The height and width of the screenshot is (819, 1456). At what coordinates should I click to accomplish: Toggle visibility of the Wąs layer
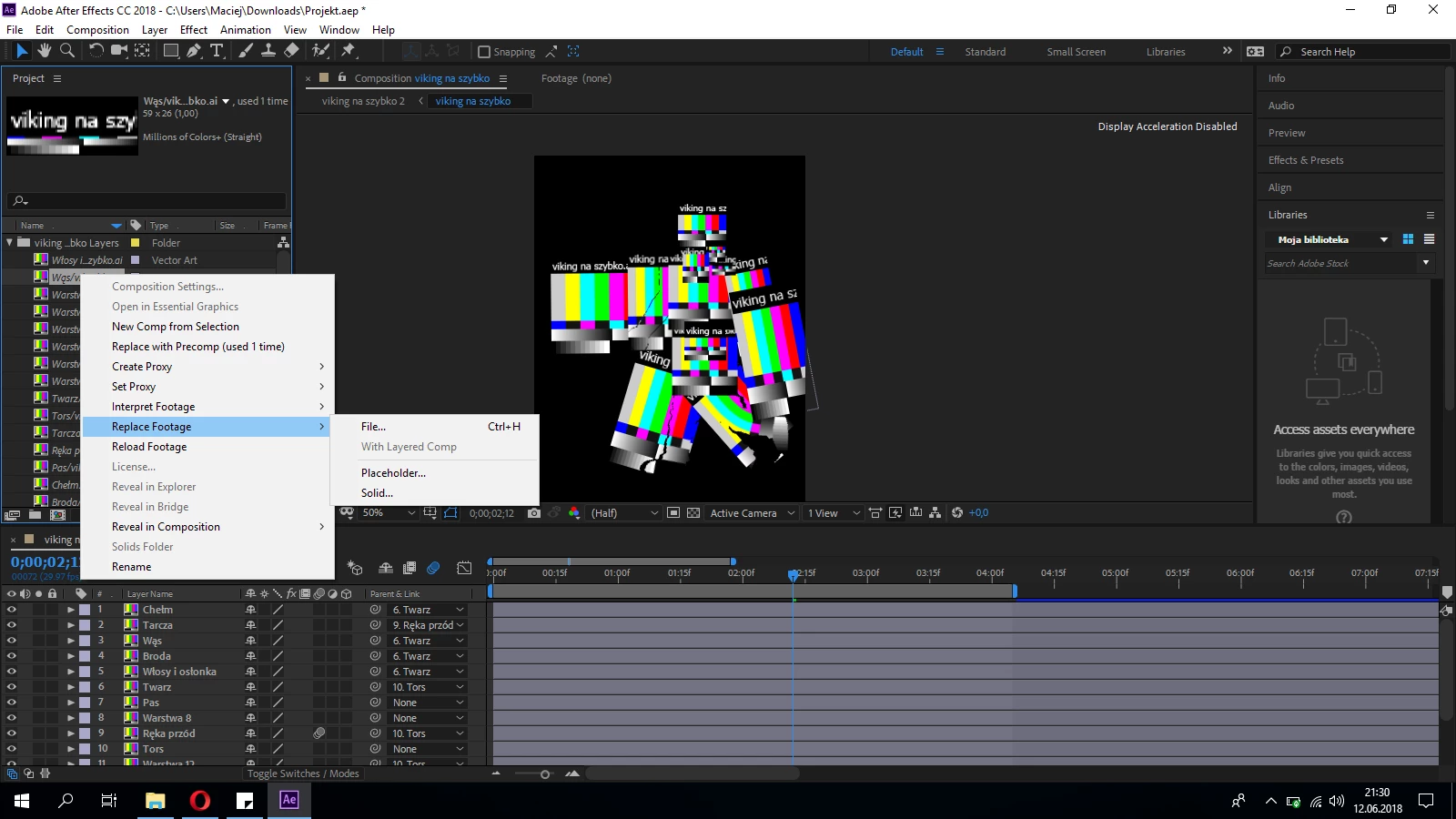12,641
